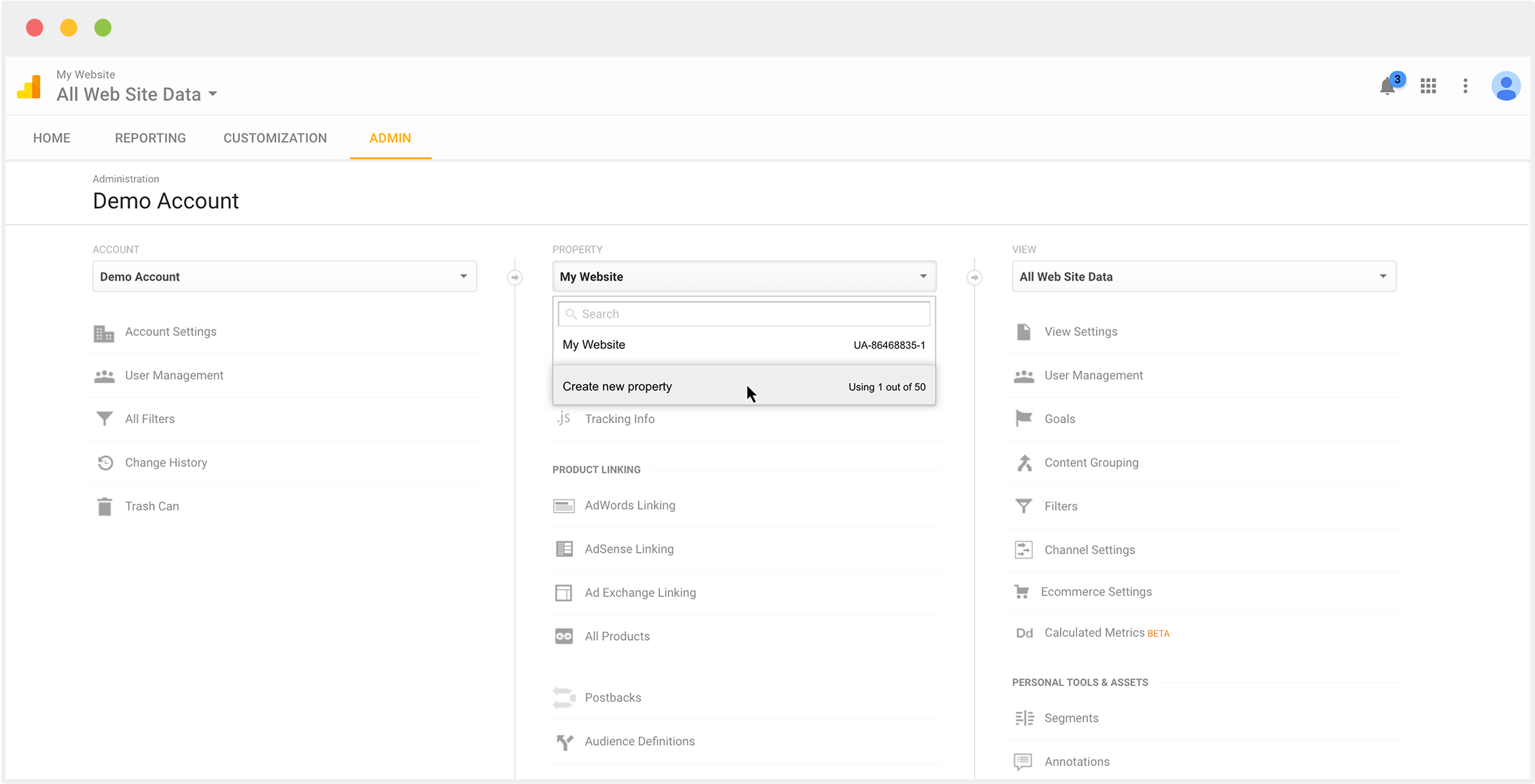
Task: Click the Ad Exchange Linking icon
Action: (x=564, y=593)
